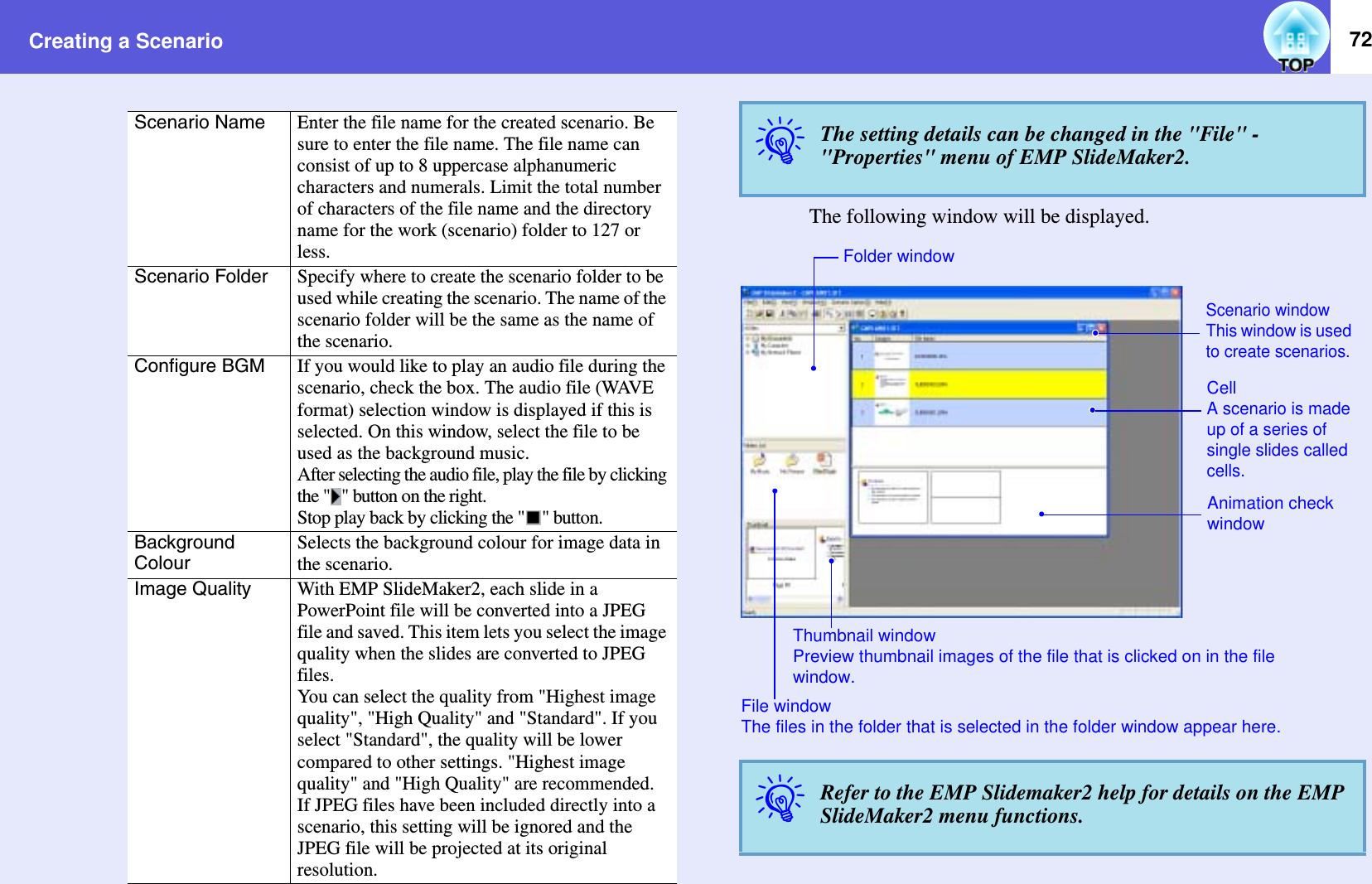Click the 'Creating a Scenario' page heading
This screenshot has width=1372, height=884.
[126, 41]
